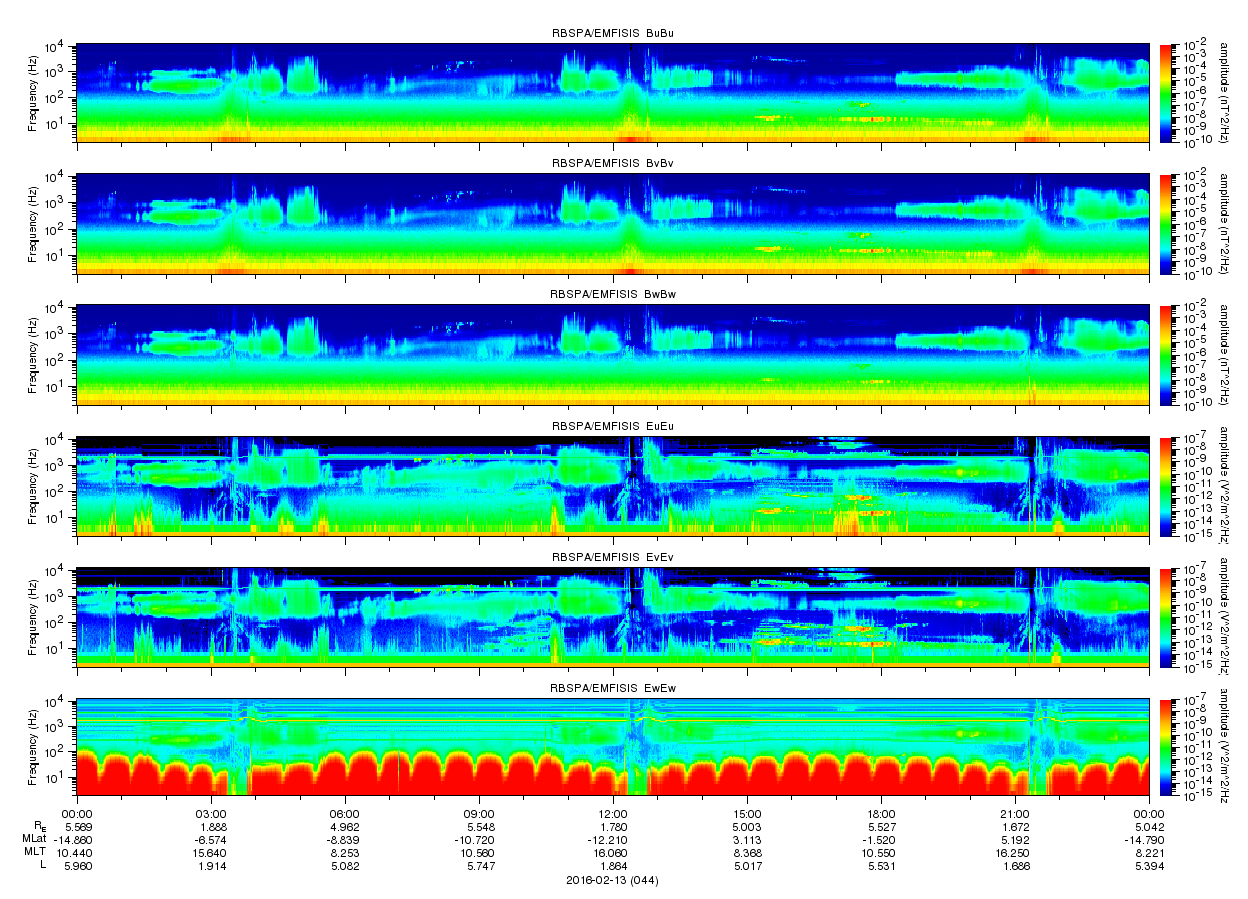Click the MLat value 3.113
Viewport: 1248px width, 899px height.
747,839
